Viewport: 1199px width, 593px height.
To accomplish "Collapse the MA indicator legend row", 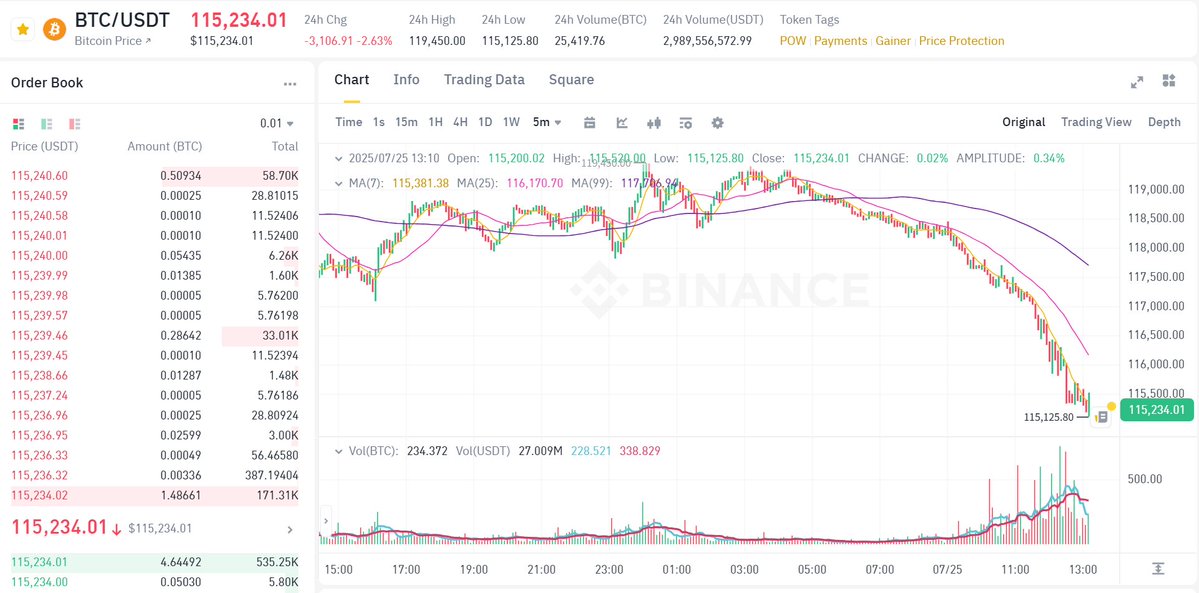I will click(x=340, y=183).
